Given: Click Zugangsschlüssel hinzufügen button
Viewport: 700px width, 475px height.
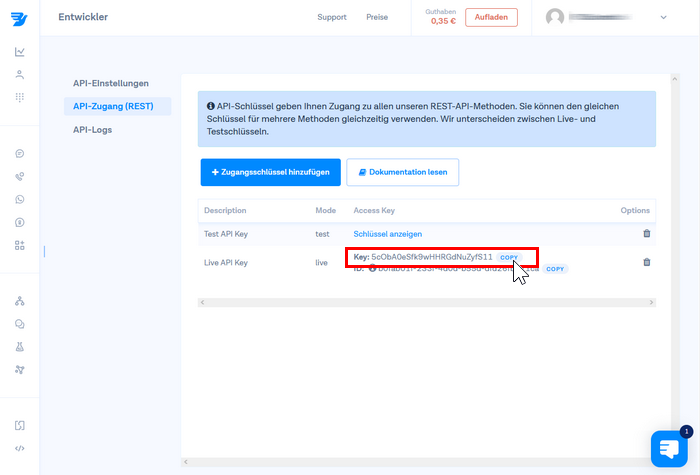Looking at the screenshot, I should pos(271,172).
